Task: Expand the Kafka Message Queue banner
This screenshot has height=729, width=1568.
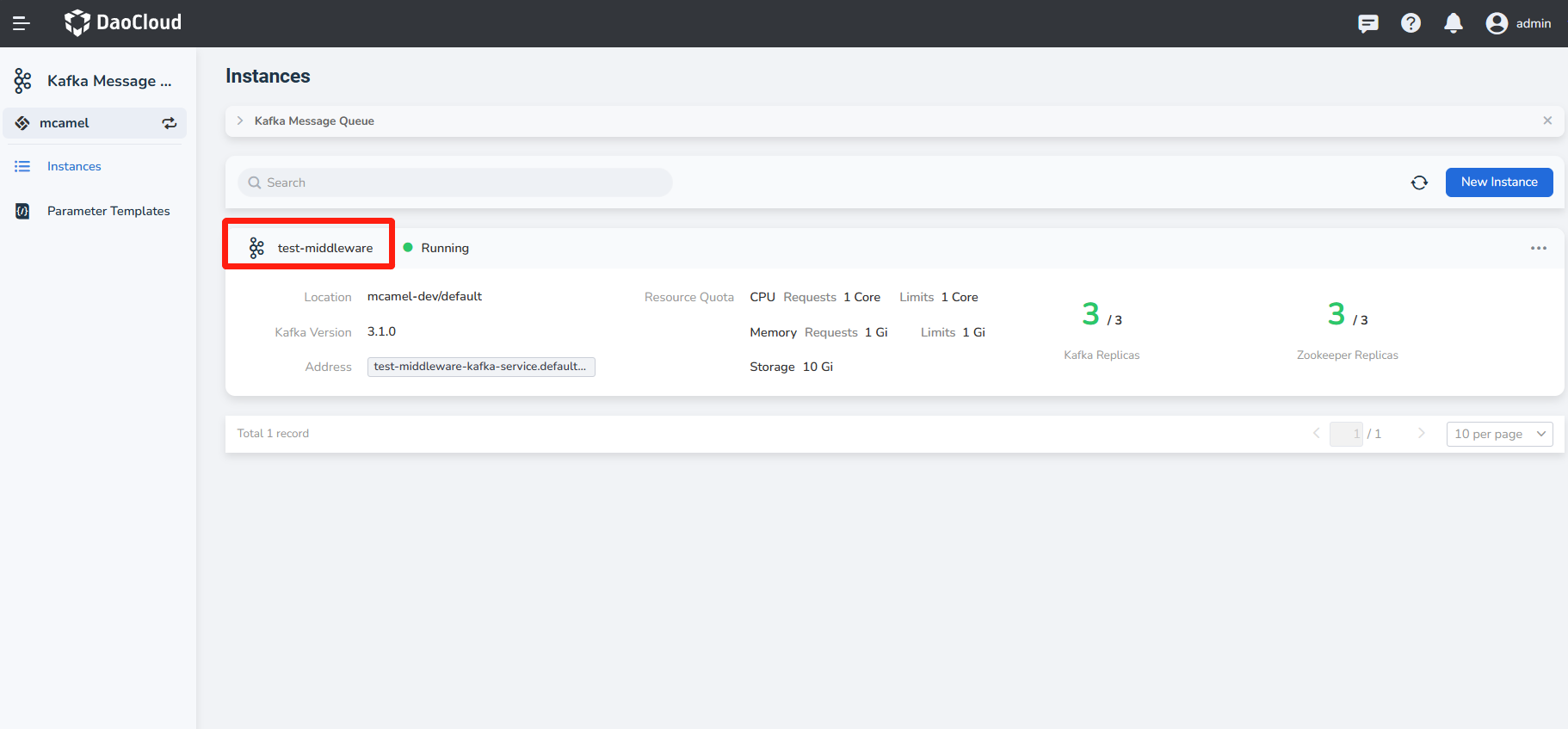Action: 240,121
